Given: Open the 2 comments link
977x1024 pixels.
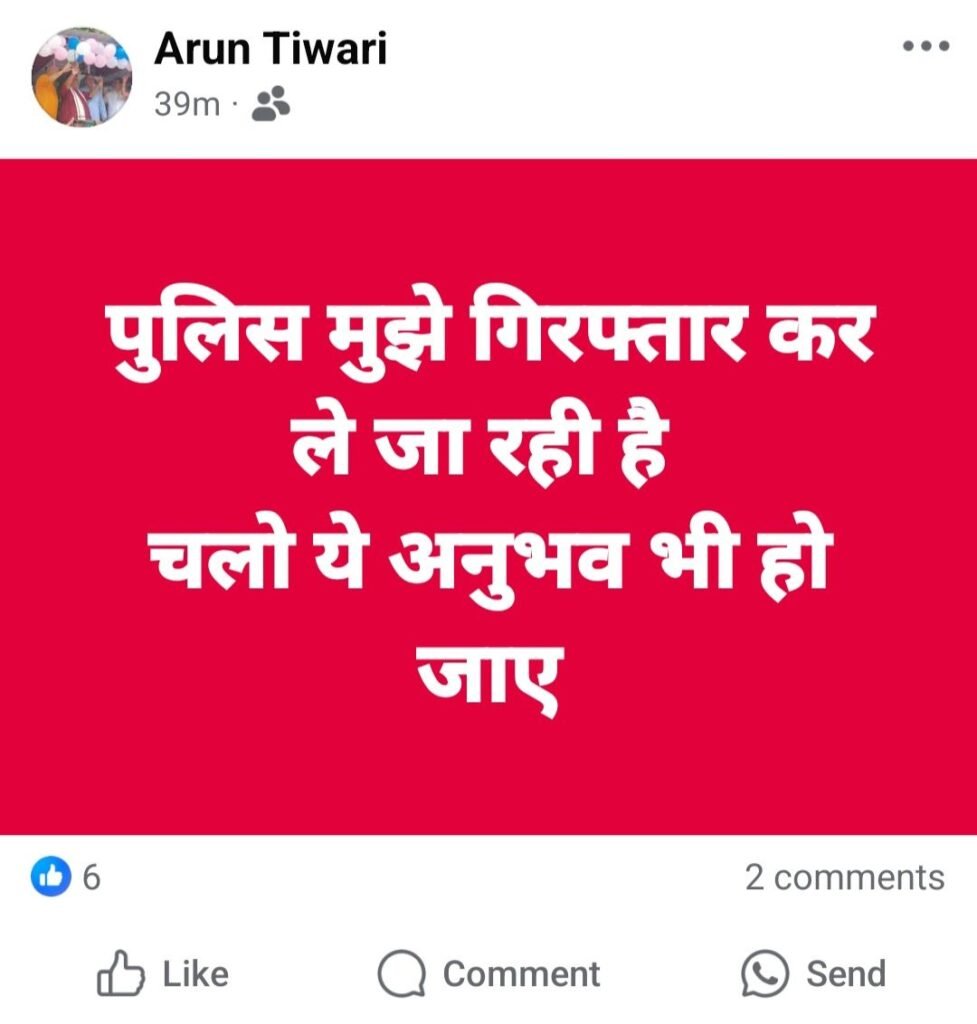Looking at the screenshot, I should point(845,877).
